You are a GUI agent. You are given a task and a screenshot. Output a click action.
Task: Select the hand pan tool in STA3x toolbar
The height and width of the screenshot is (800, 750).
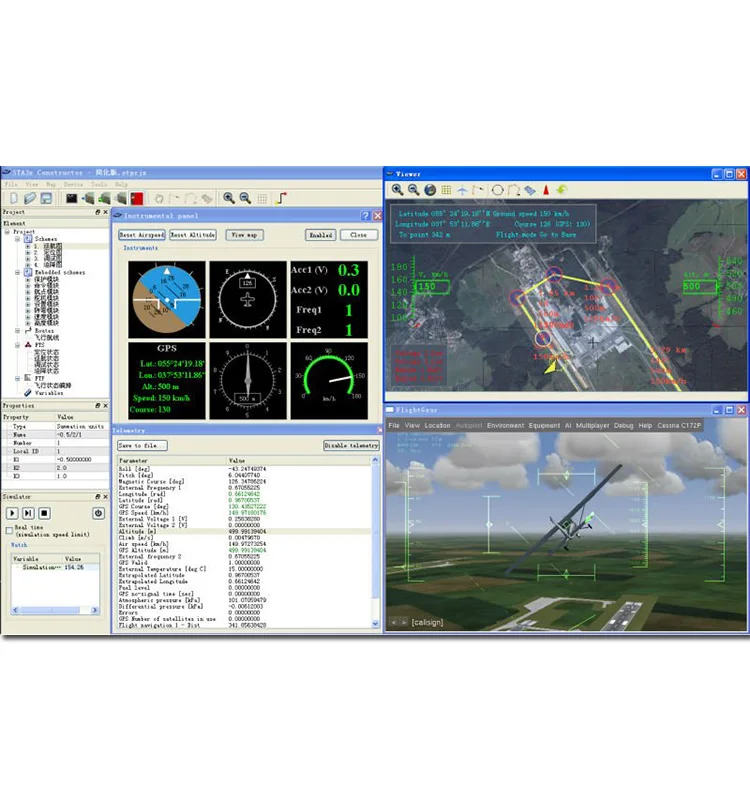pyautogui.click(x=159, y=198)
